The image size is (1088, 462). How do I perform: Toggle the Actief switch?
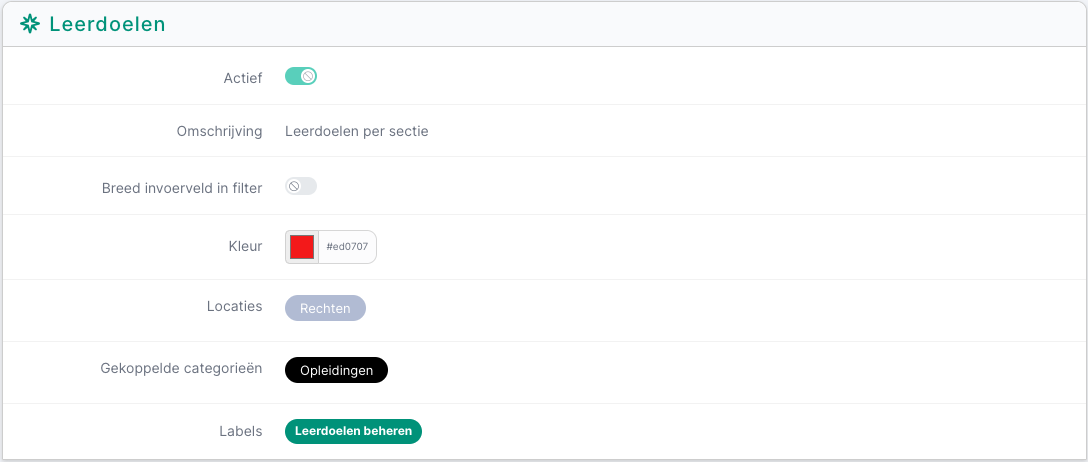tap(301, 76)
